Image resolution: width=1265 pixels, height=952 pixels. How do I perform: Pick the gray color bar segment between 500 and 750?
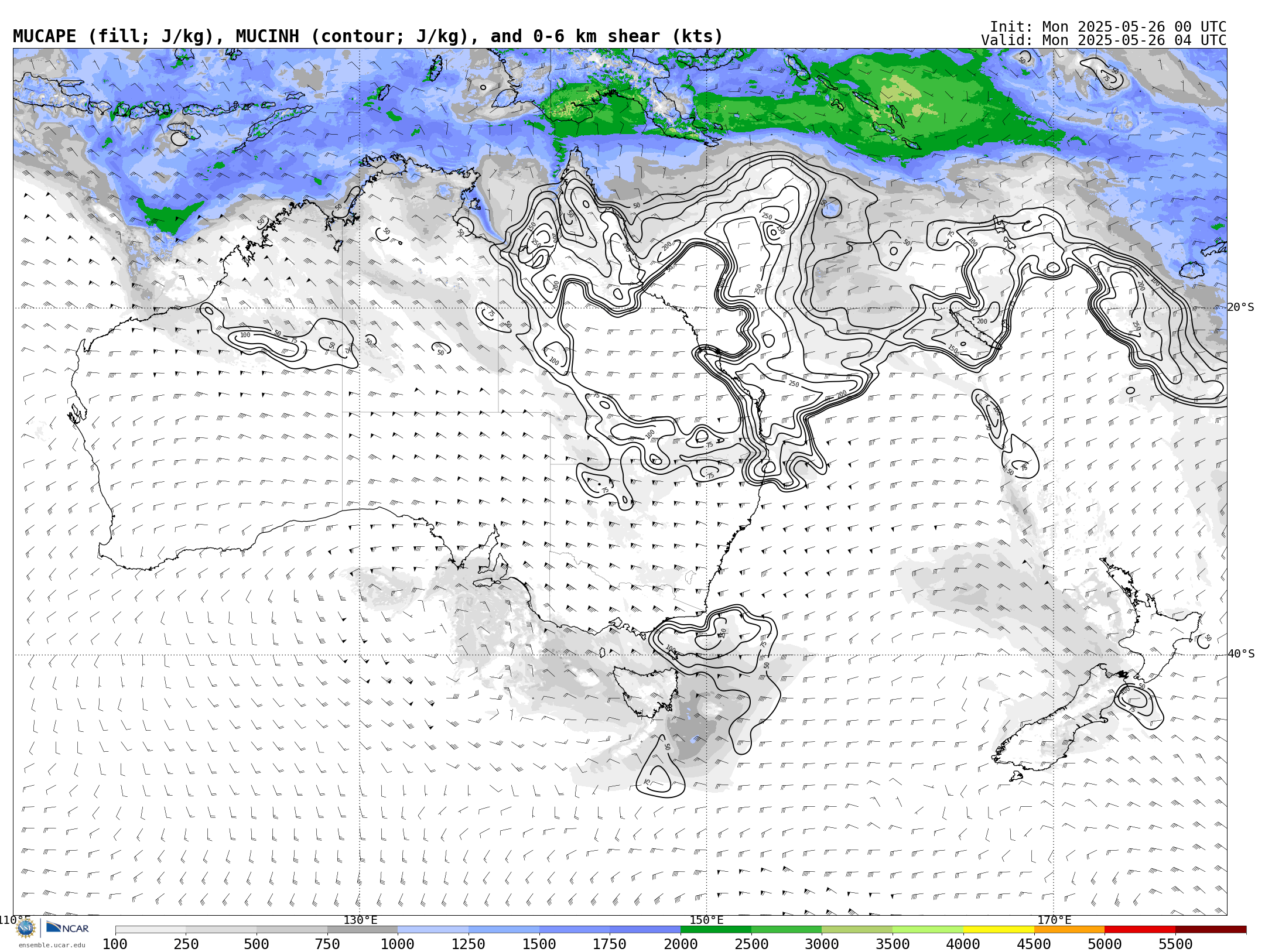292,930
